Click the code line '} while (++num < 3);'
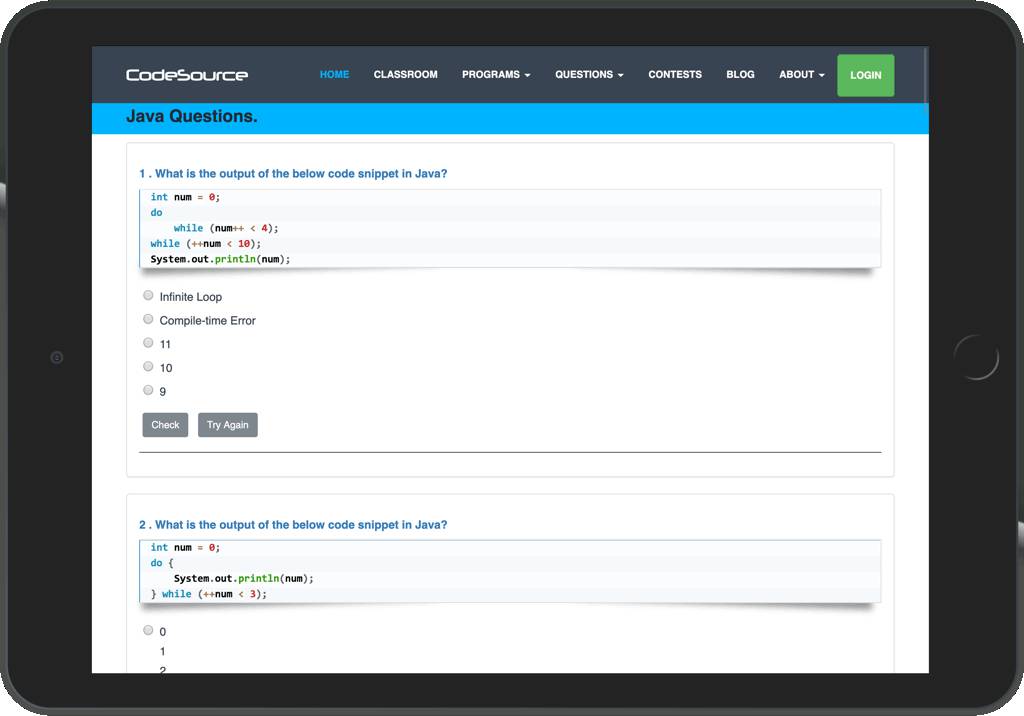1024x716 pixels. click(209, 594)
